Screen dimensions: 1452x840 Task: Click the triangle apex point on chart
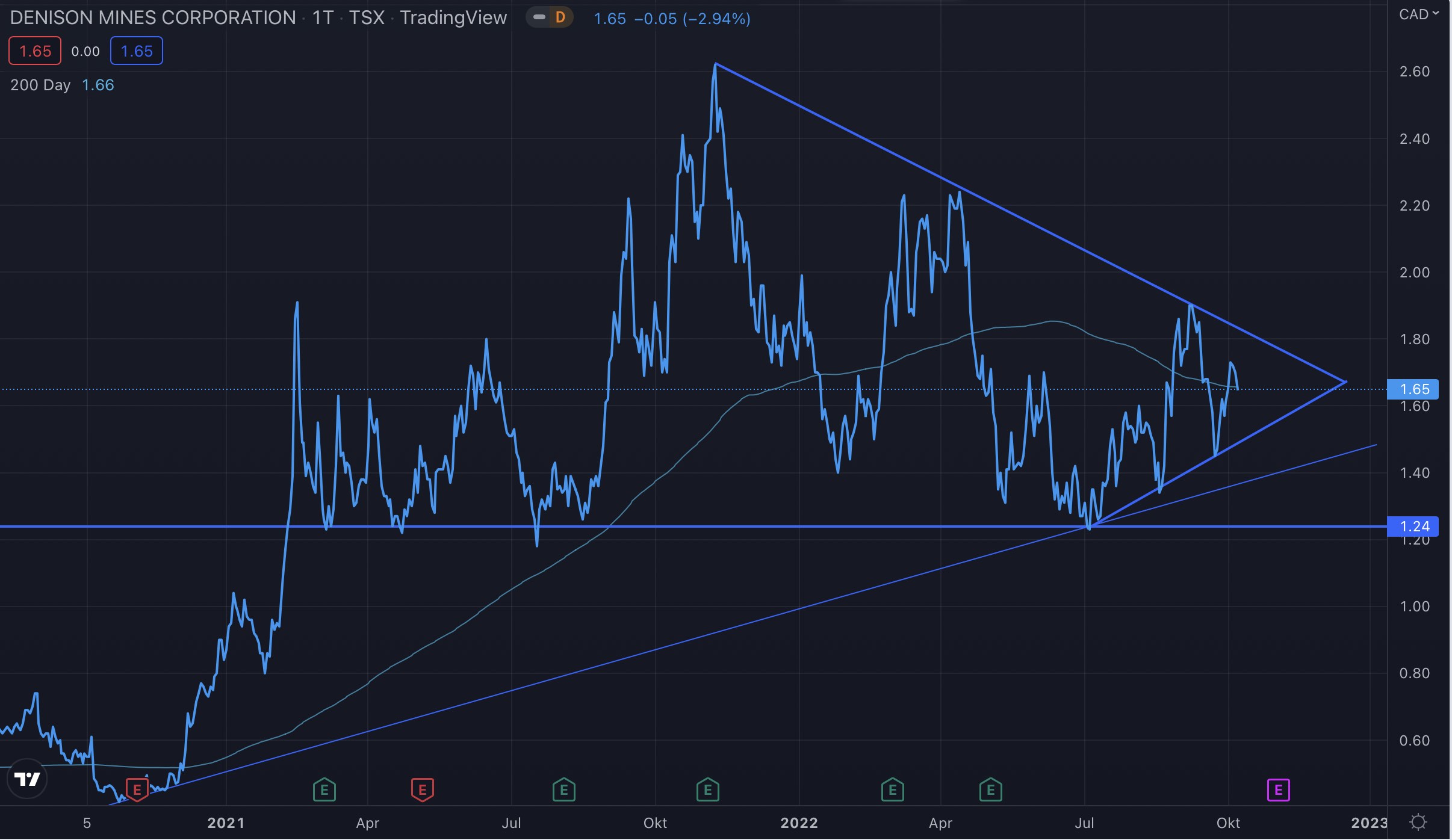[1346, 381]
